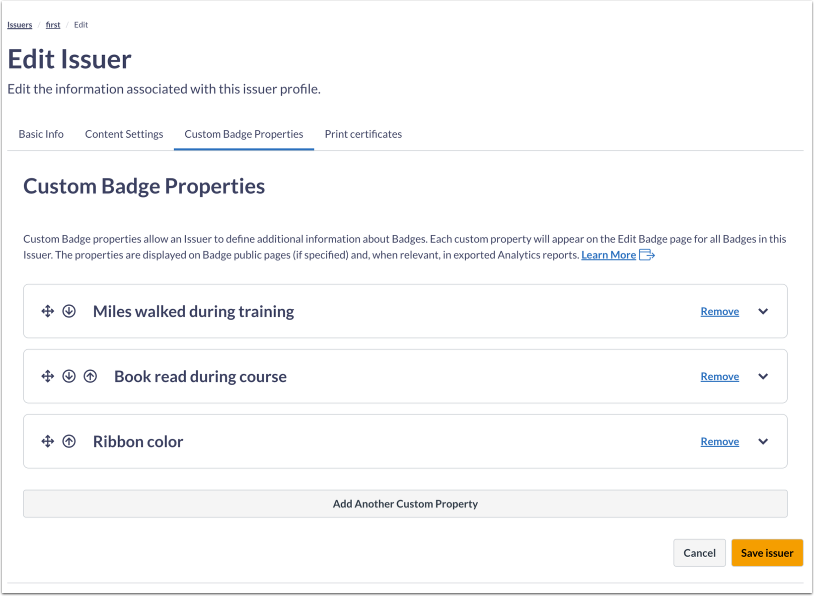
Task: Click the move handle on Miles walked property
Action: click(47, 311)
